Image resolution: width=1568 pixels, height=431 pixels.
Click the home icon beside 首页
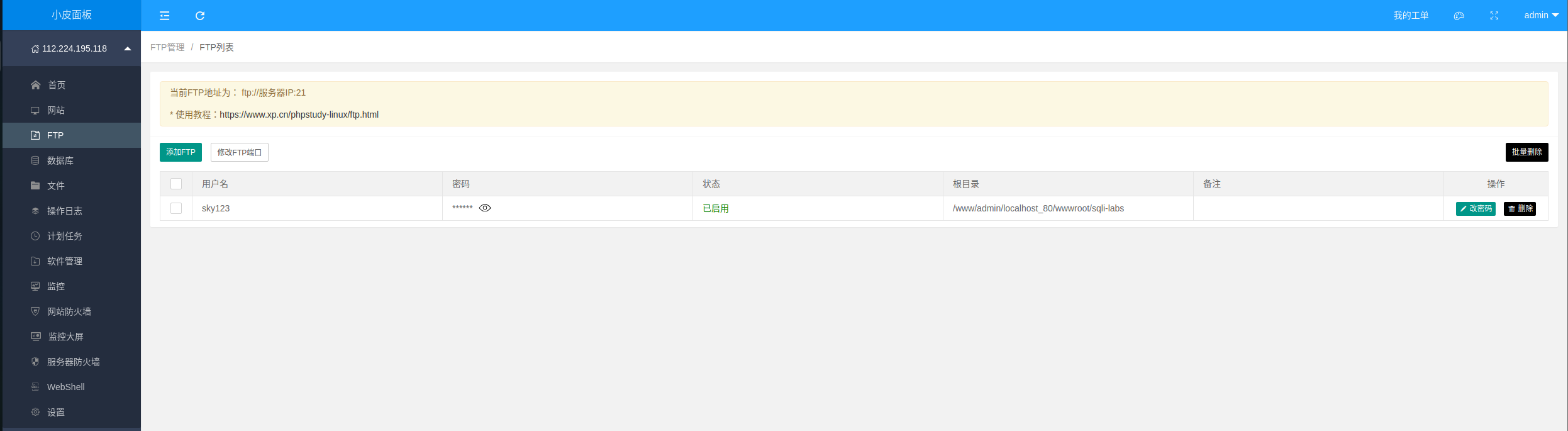tap(36, 85)
